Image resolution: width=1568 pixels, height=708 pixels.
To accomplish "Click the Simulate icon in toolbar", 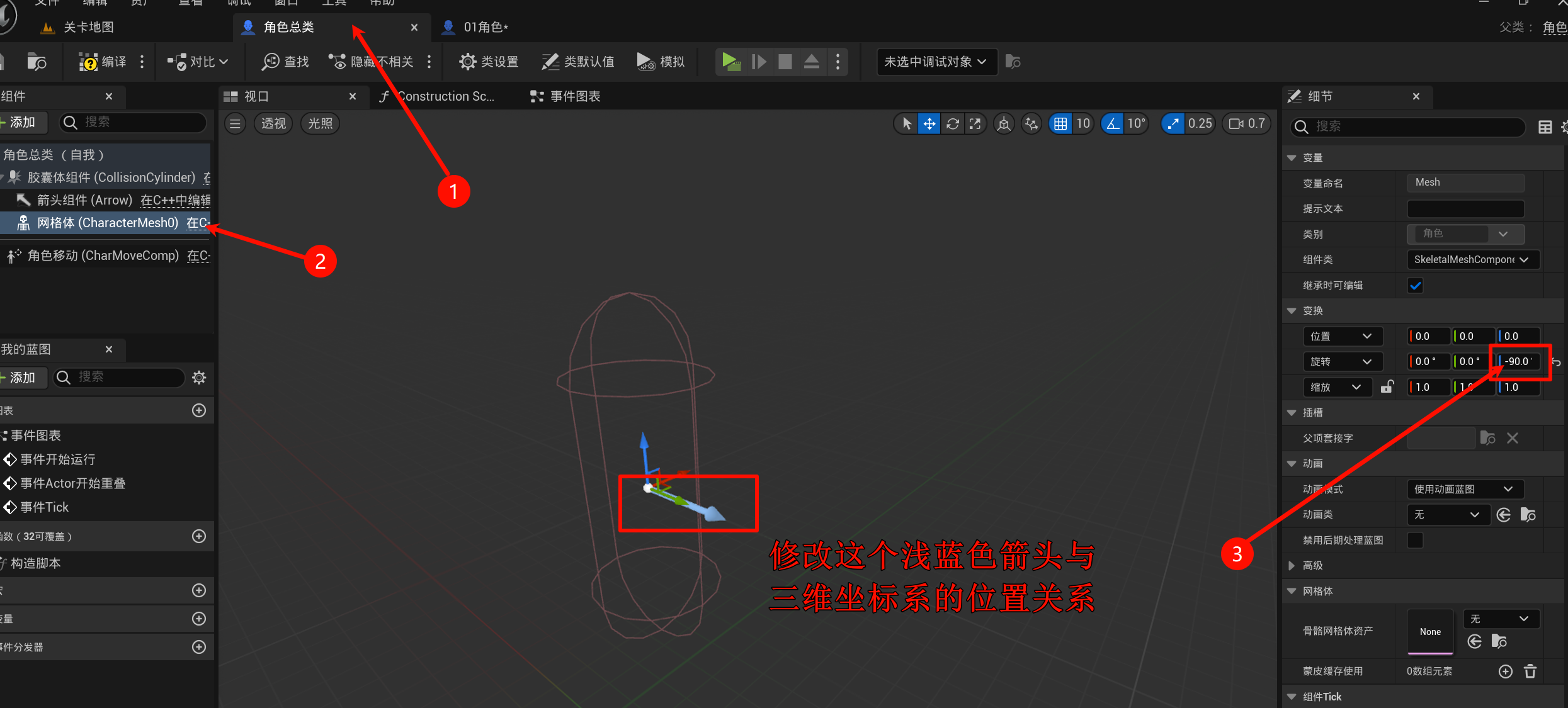I will pos(645,62).
